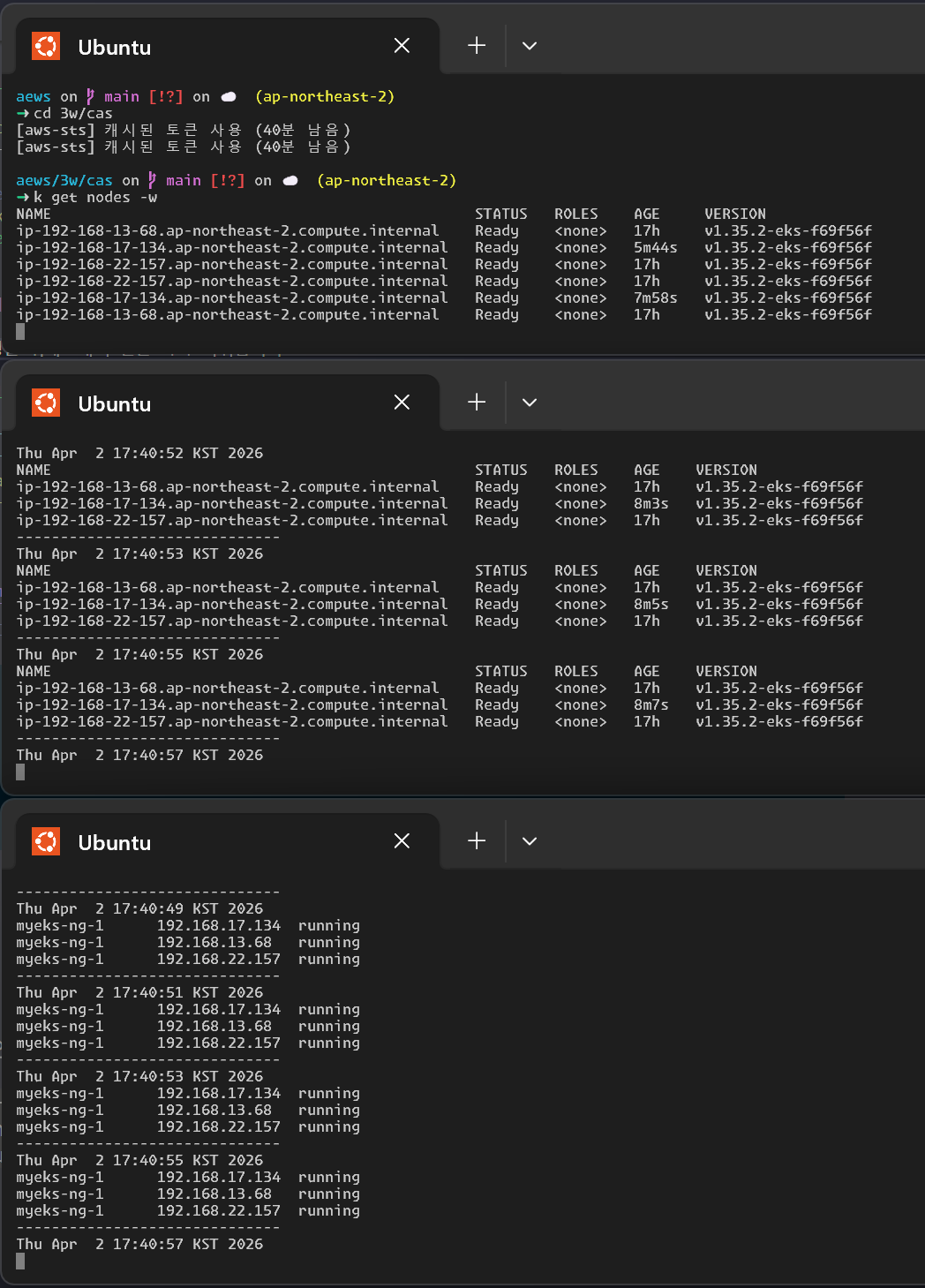This screenshot has height=1288, width=925.
Task: Expand profile dropdown in the 'k get nodes' terminal
Action: (x=530, y=46)
